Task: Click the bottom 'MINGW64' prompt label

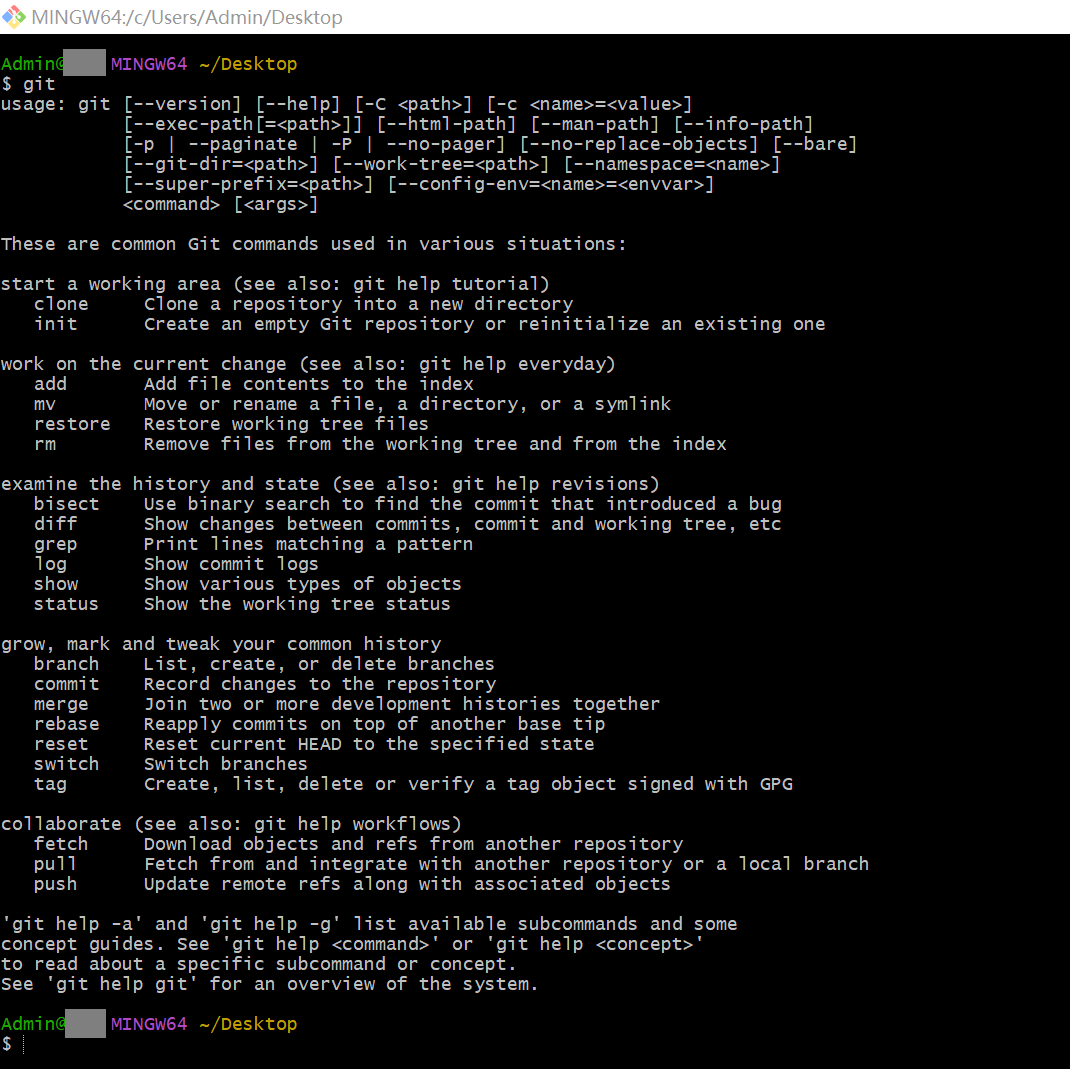Action: [x=149, y=1024]
